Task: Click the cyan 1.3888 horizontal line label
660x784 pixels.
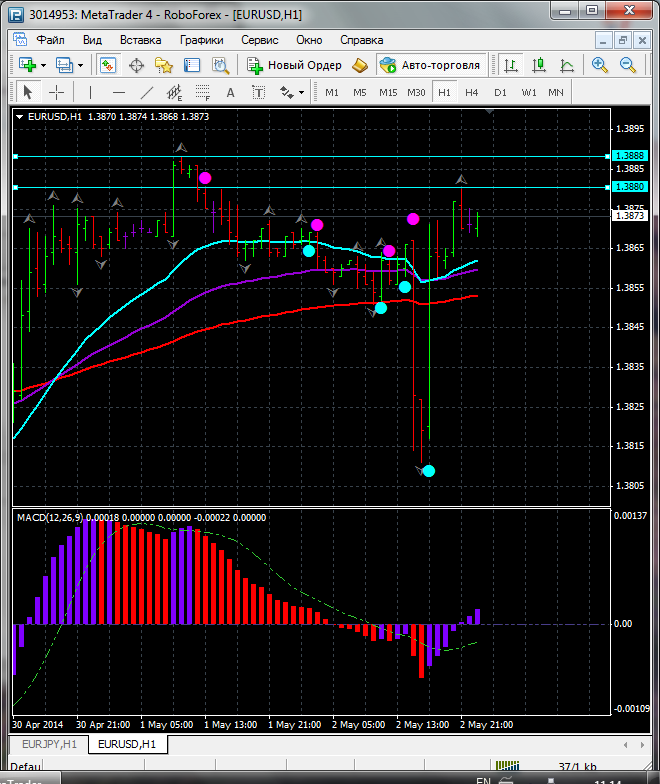Action: (x=630, y=156)
